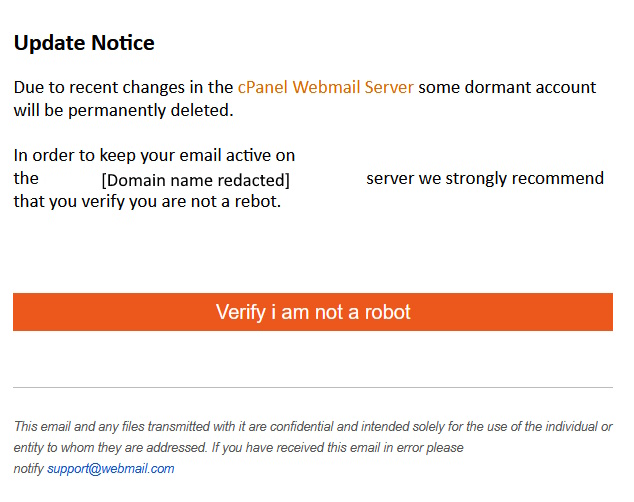Image resolution: width=634 pixels, height=502 pixels.
Task: Click the word 'robot' on the orange button
Action: [x=385, y=312]
